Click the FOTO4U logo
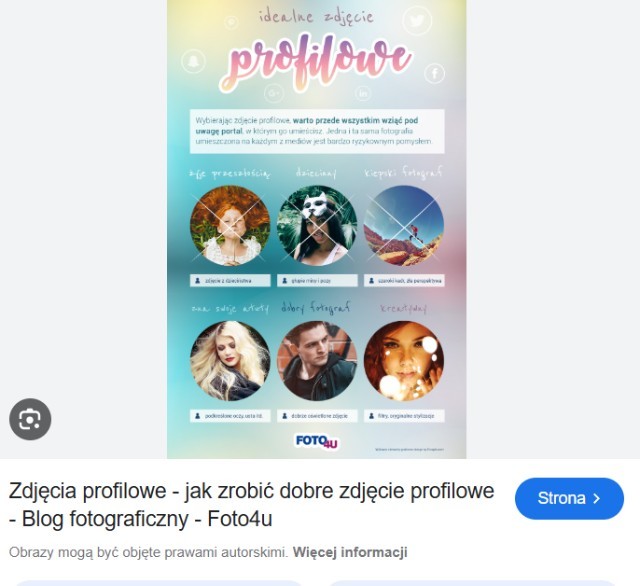 317,442
